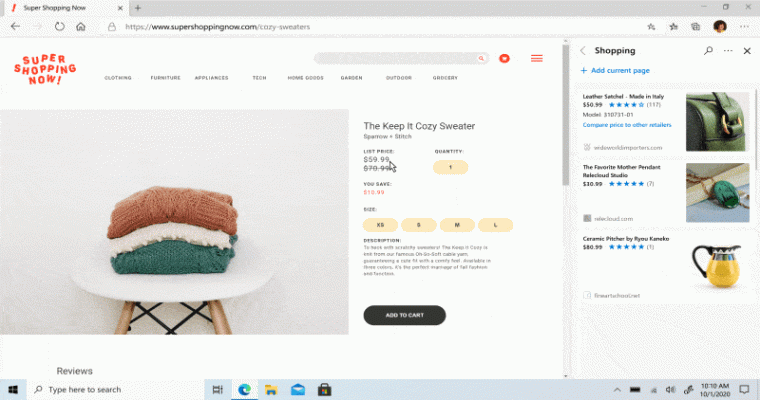Open the red shopping cart icon

pyautogui.click(x=505, y=59)
